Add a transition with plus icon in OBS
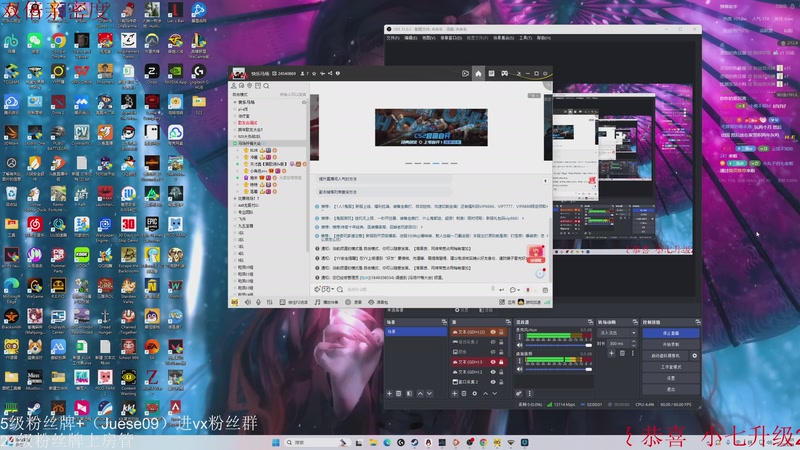 tap(611, 353)
